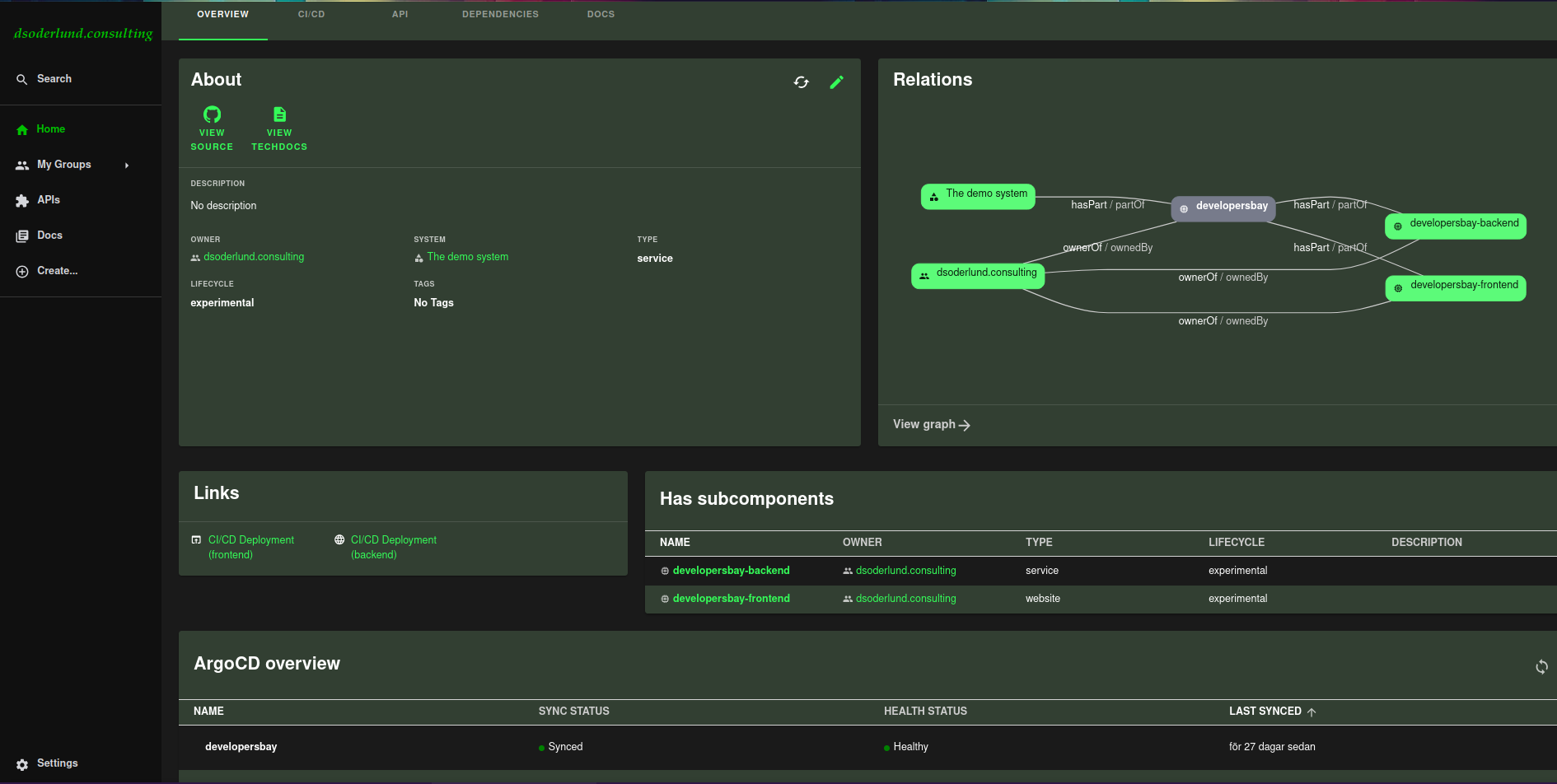Open CI/CD Deployment (backend) link

coord(394,548)
